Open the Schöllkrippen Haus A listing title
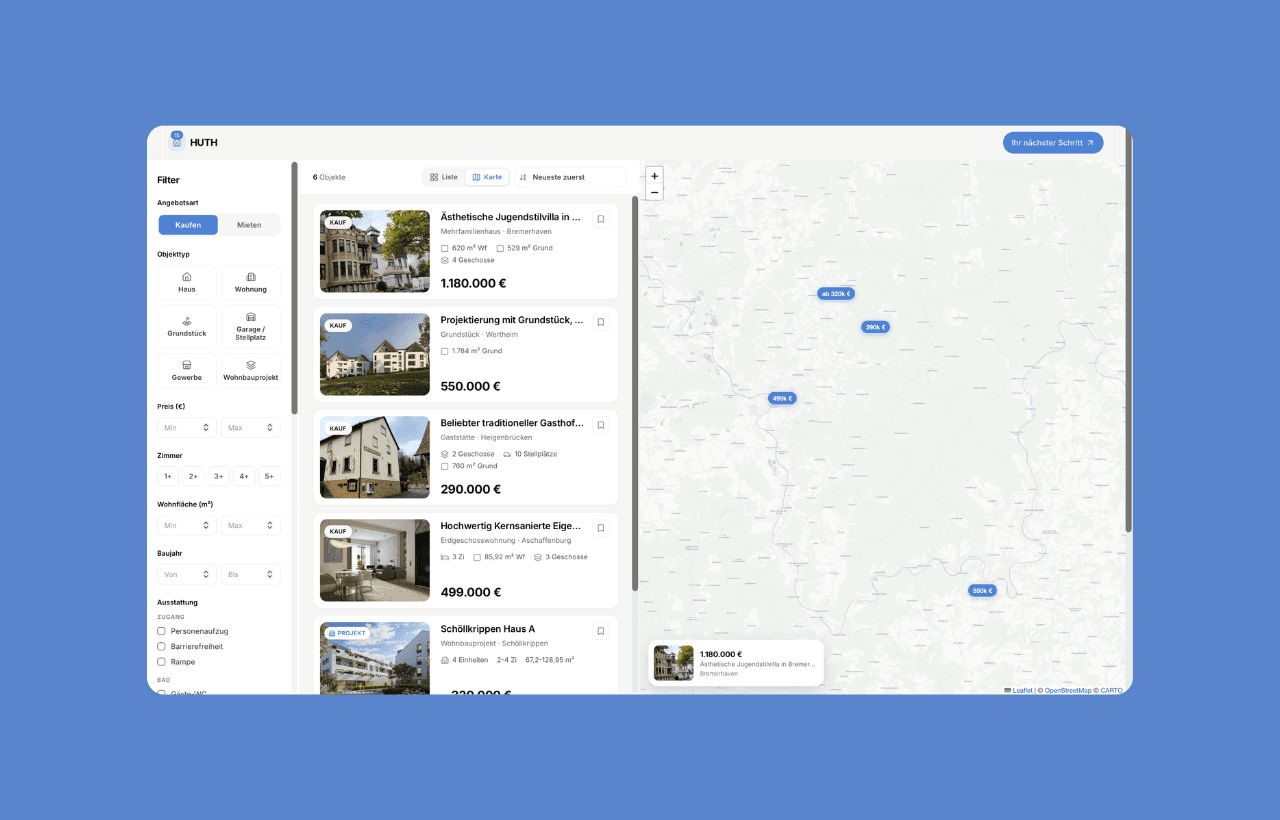The image size is (1280, 820). pyautogui.click(x=488, y=629)
